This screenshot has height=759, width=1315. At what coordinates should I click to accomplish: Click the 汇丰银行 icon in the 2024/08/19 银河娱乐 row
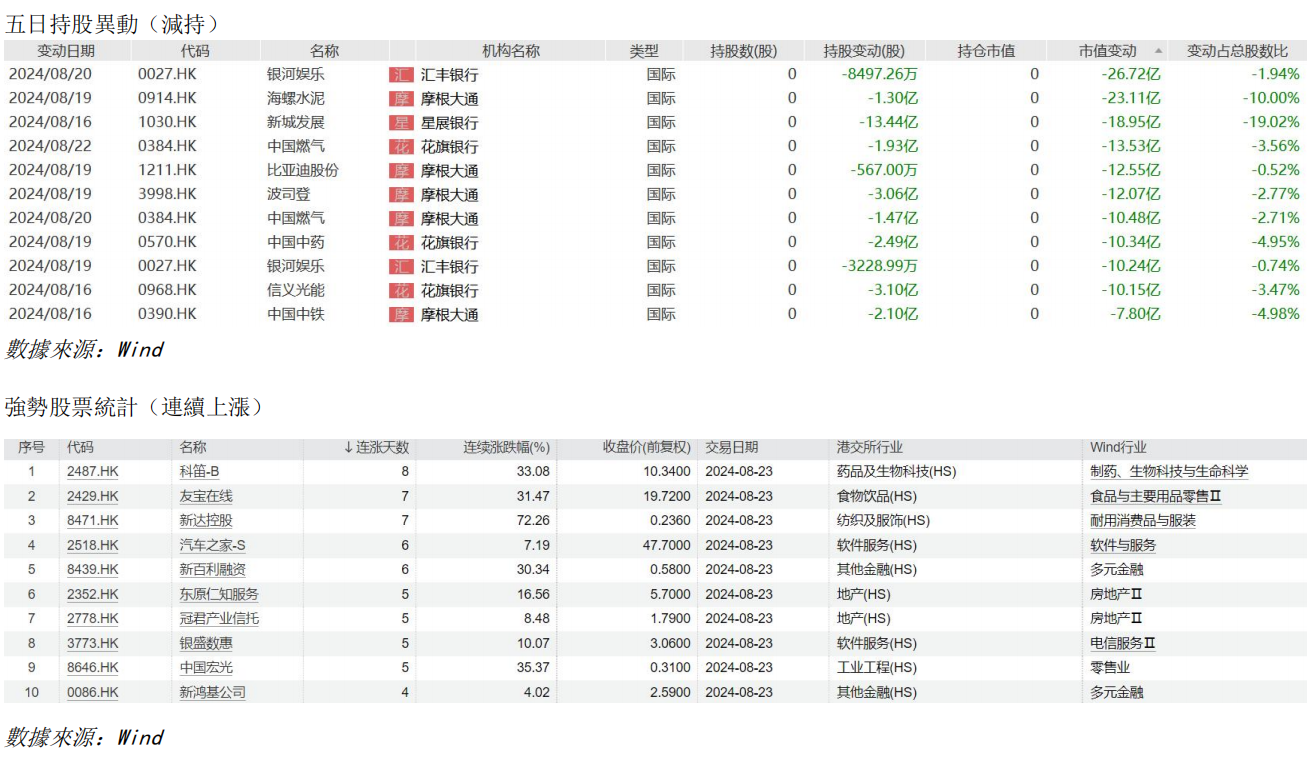click(401, 267)
